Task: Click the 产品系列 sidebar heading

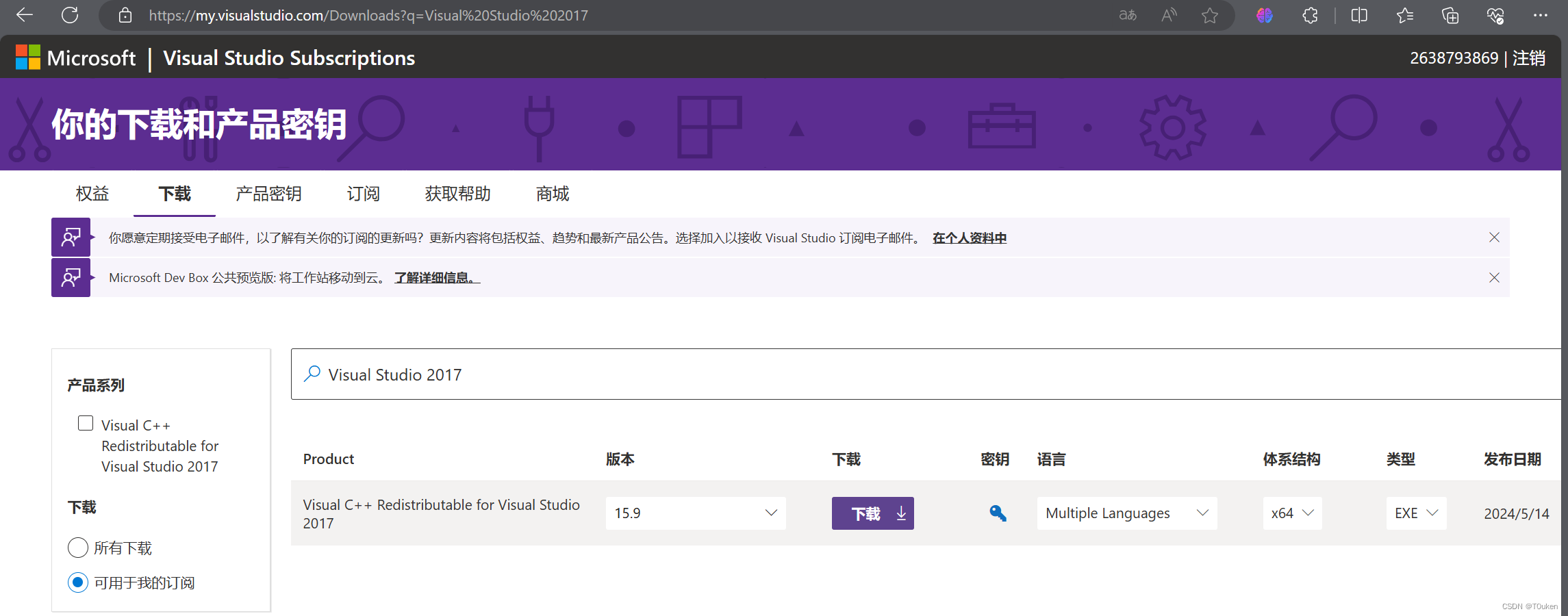Action: (96, 385)
